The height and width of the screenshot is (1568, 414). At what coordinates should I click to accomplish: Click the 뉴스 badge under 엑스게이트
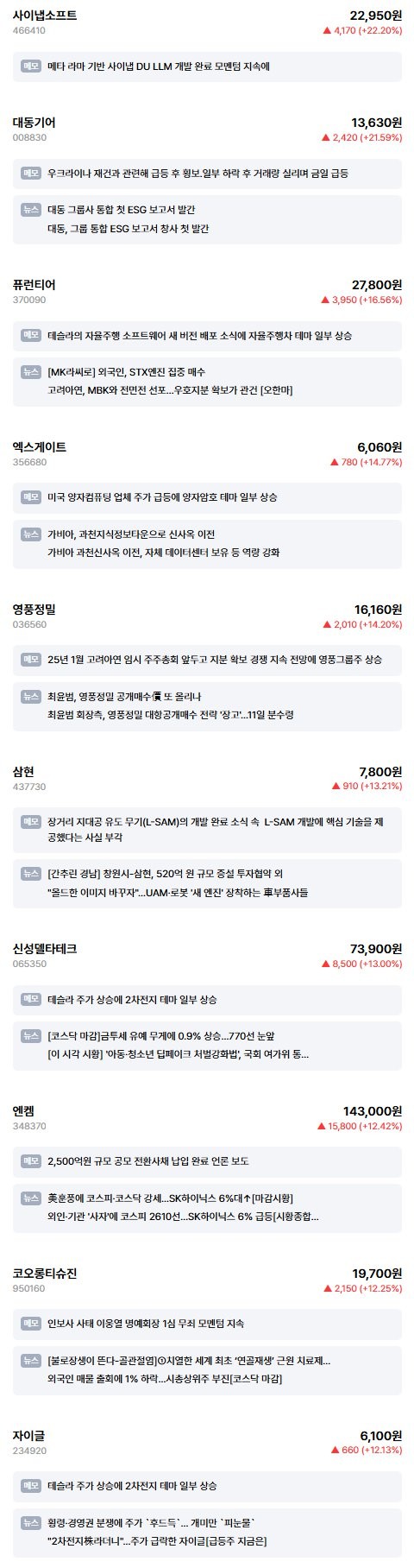pyautogui.click(x=31, y=534)
